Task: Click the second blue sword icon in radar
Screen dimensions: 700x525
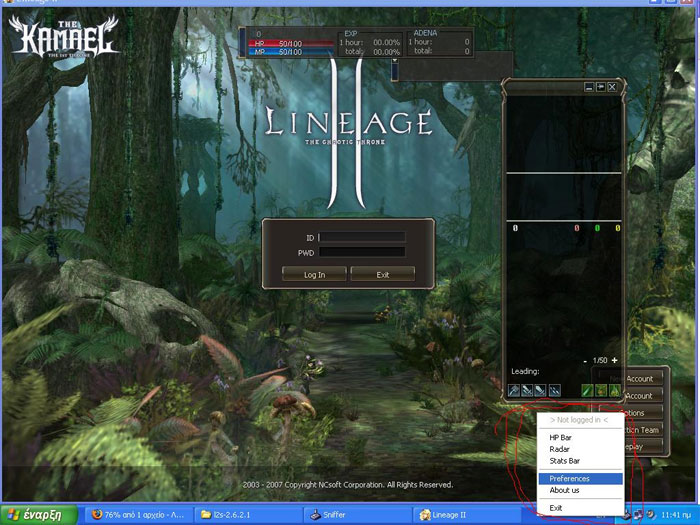Action: click(x=527, y=391)
